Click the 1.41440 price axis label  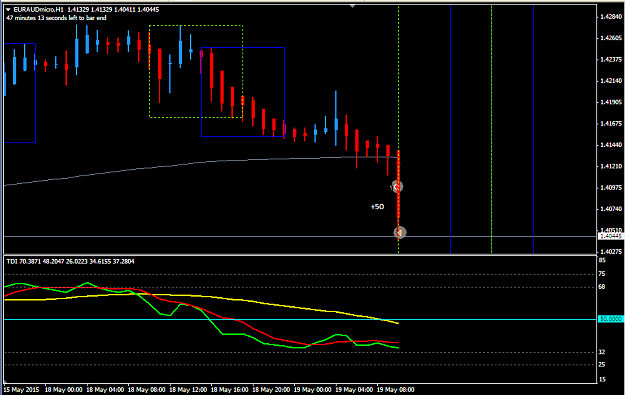click(611, 145)
